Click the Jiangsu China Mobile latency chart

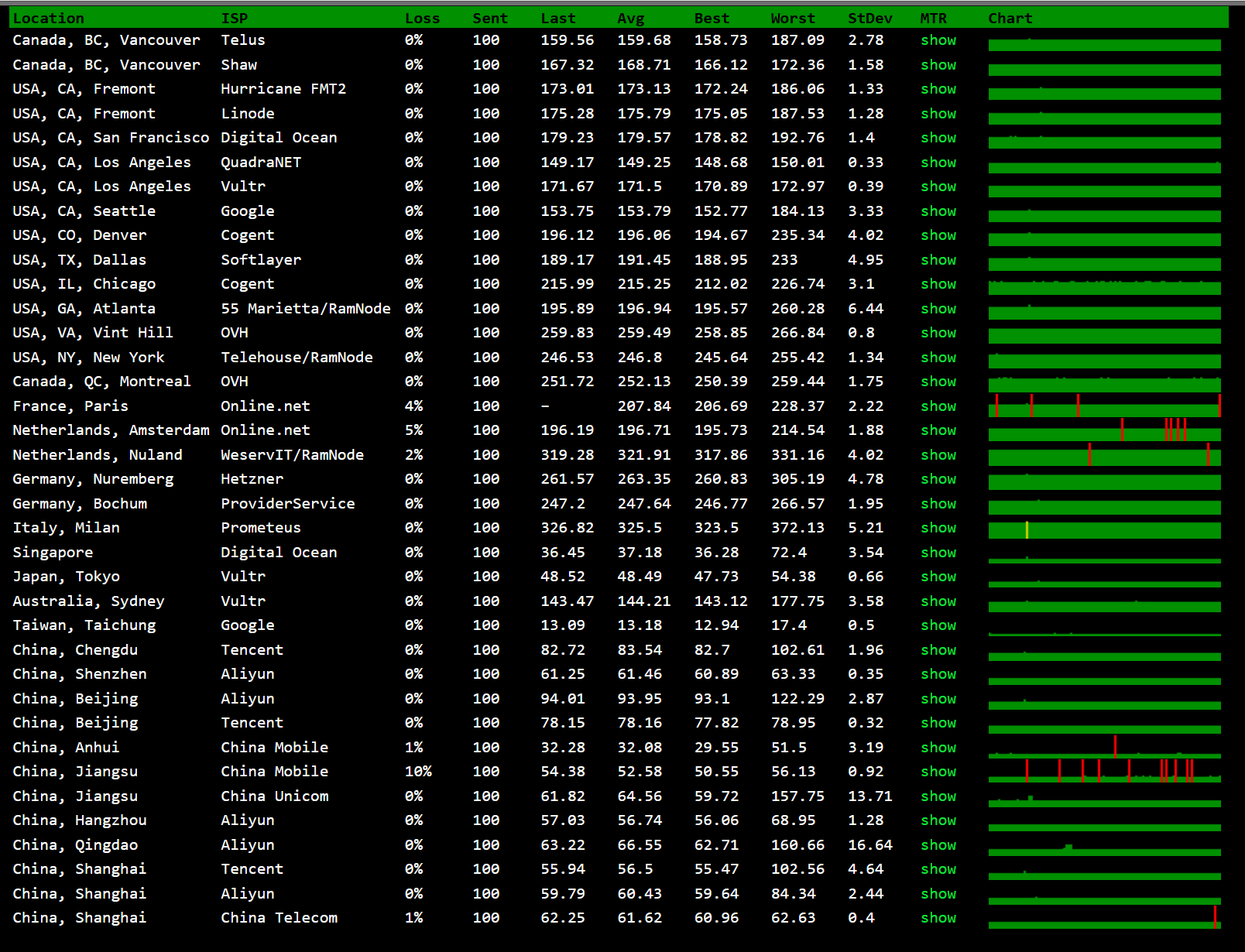(x=1105, y=771)
